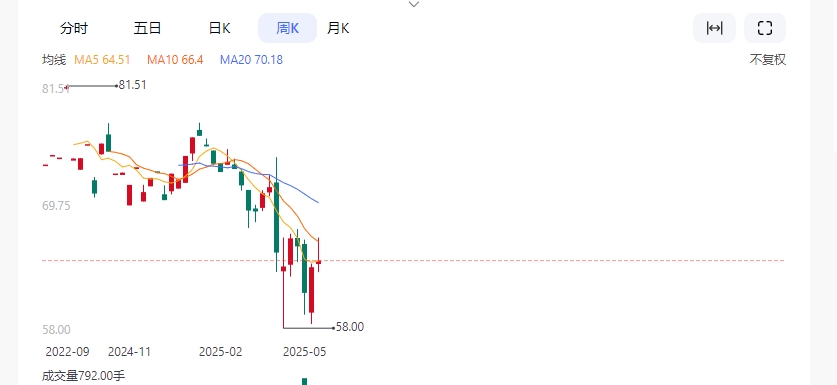Select the 2024-11 date axis label
Screen dimensions: 837x385
coord(129,352)
